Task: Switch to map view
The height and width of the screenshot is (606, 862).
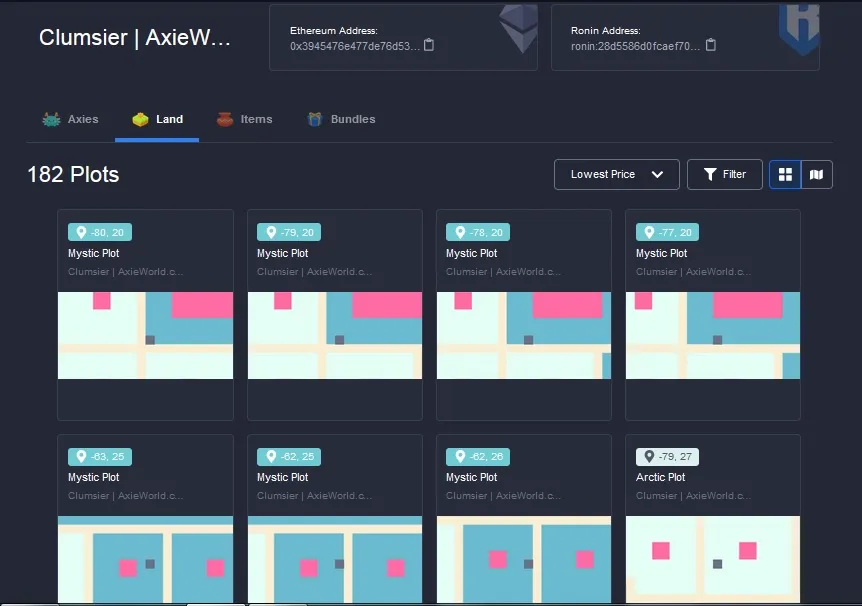Action: pos(816,175)
